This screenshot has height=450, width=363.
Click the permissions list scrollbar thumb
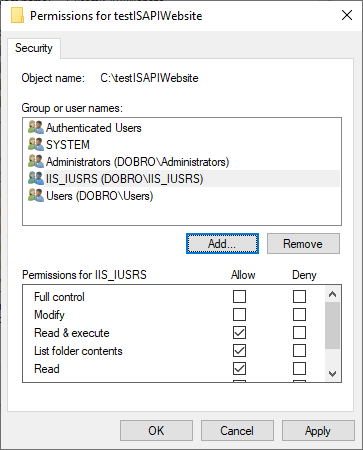(332, 326)
